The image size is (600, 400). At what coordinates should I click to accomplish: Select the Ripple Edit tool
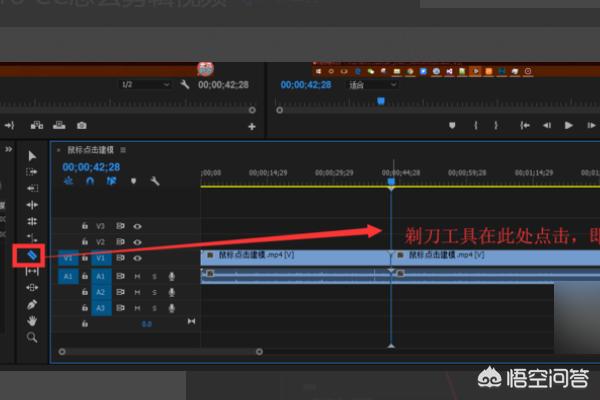[x=32, y=187]
